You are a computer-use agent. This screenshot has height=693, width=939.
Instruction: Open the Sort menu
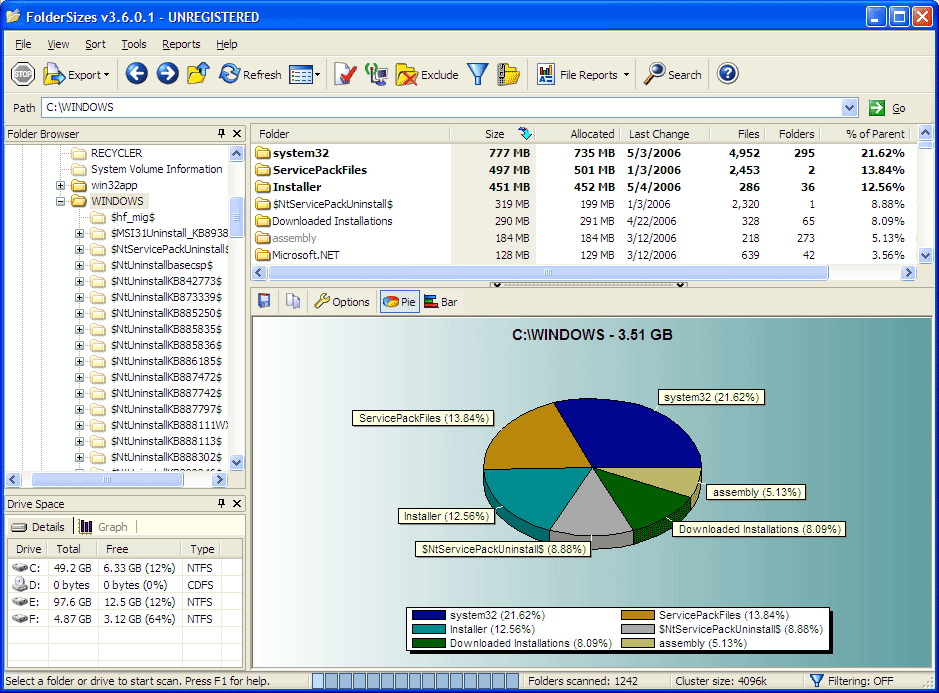click(x=95, y=44)
